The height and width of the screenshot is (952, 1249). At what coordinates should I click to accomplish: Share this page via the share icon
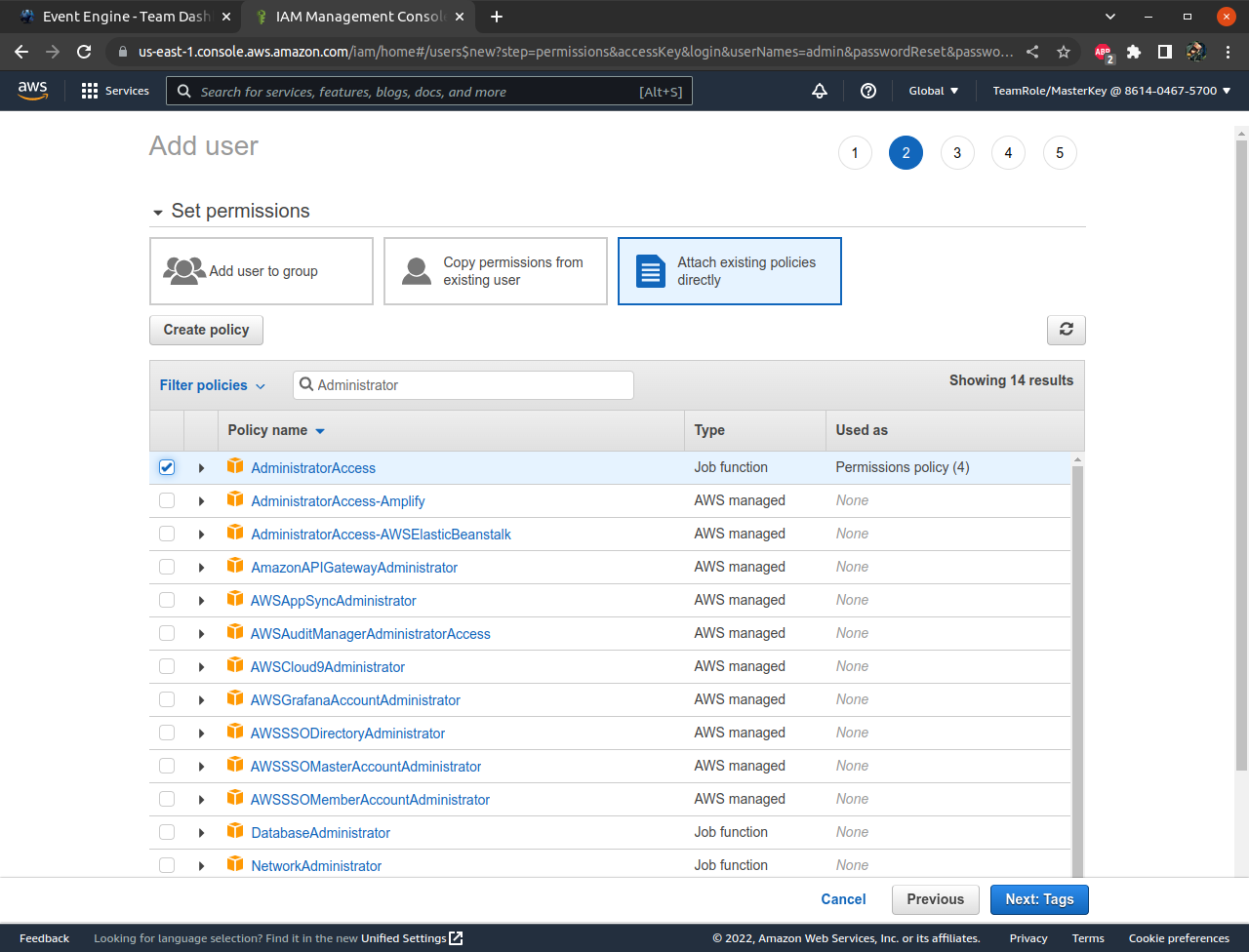point(1032,52)
